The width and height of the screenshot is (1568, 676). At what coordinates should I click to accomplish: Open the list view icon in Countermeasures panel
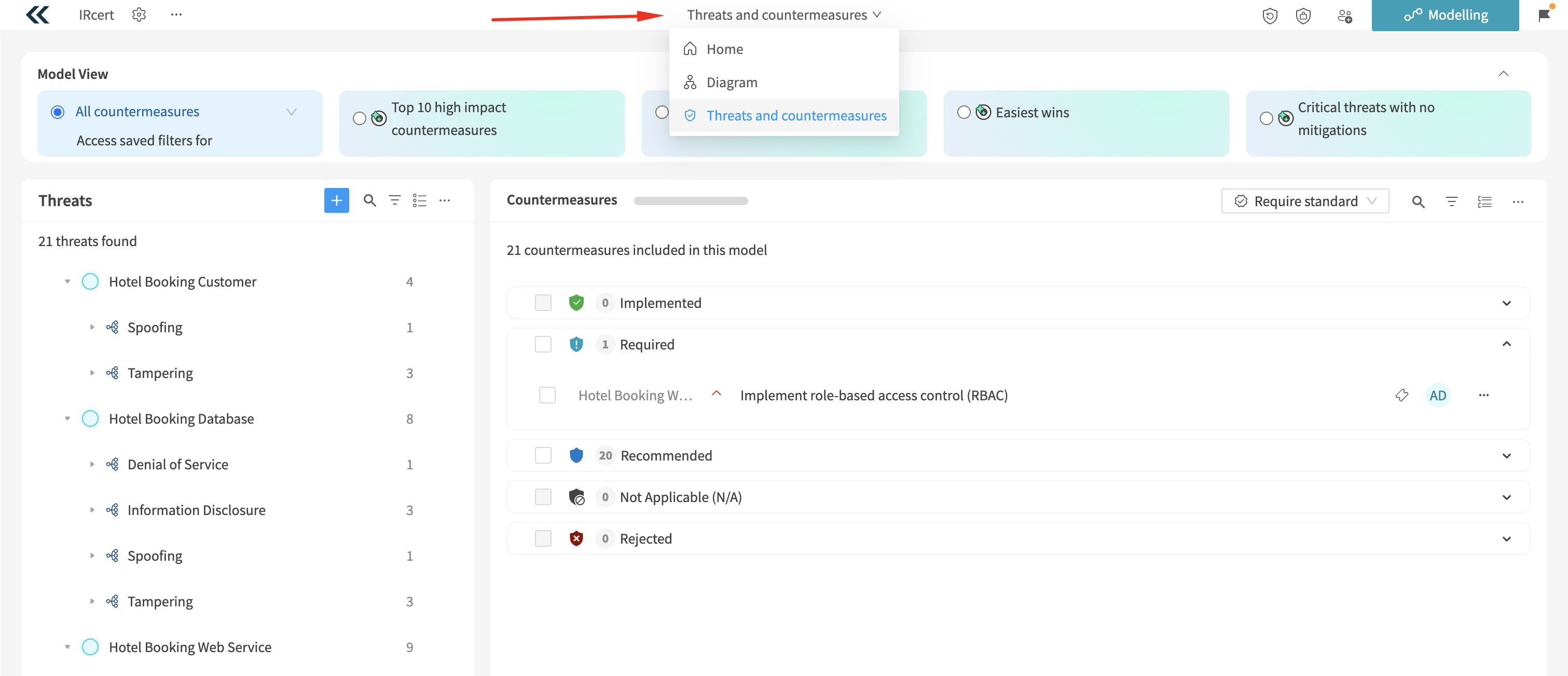[1485, 201]
